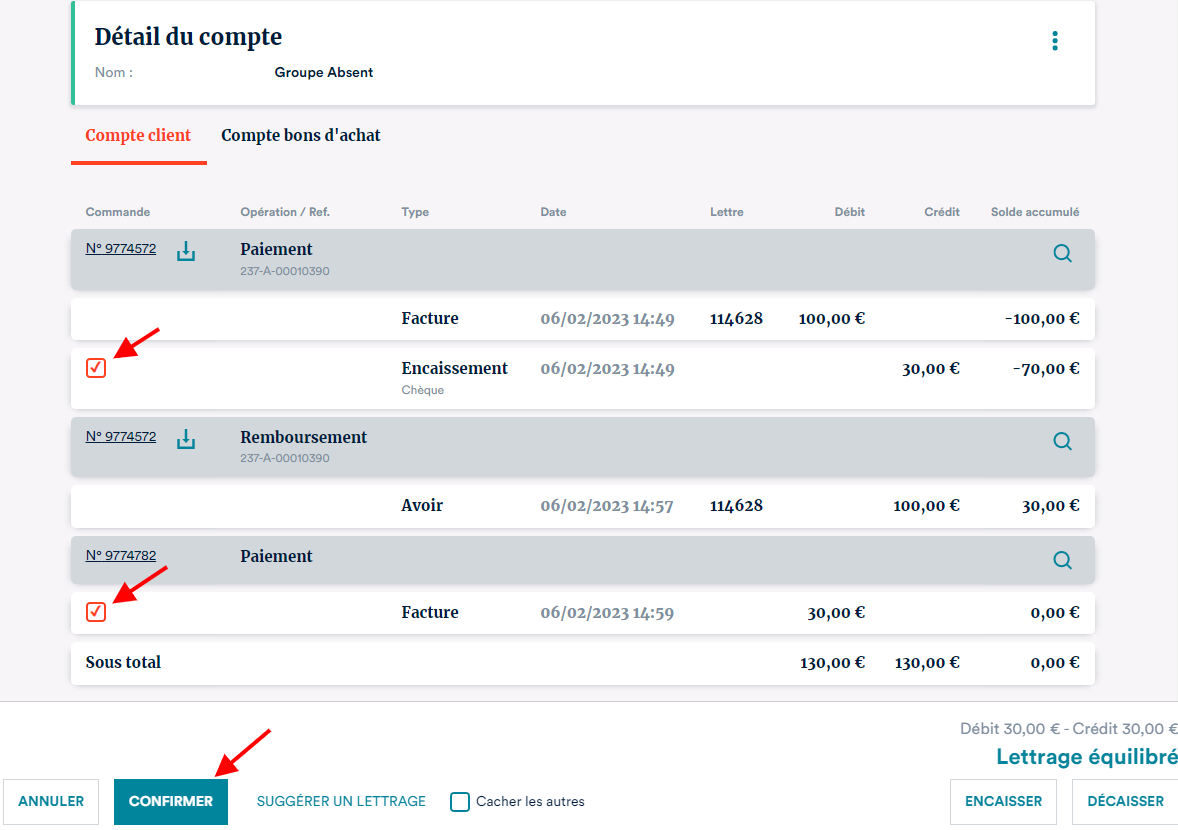The height and width of the screenshot is (830, 1178).
Task: Enable the Cacher les autres checkbox
Action: 460,801
